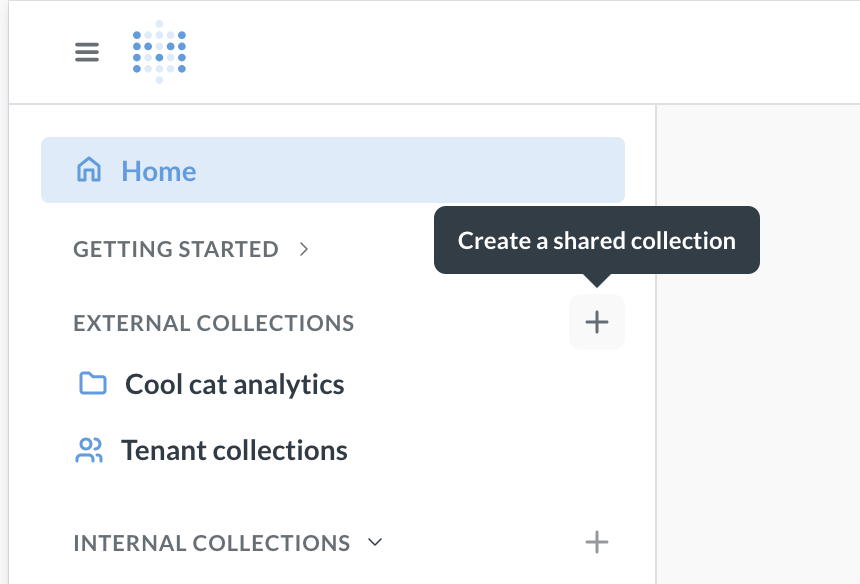Open the Tenant collections entry
Image resolution: width=860 pixels, height=584 pixels.
click(x=235, y=450)
